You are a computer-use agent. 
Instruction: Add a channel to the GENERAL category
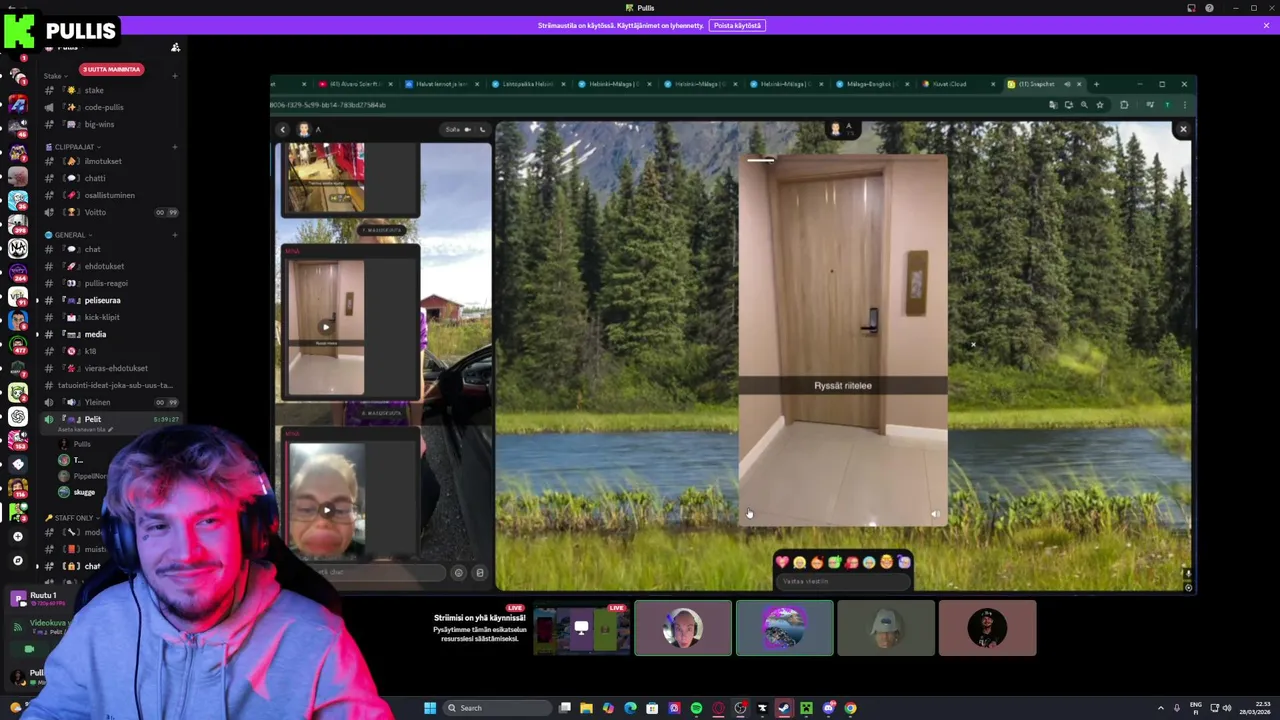(175, 235)
